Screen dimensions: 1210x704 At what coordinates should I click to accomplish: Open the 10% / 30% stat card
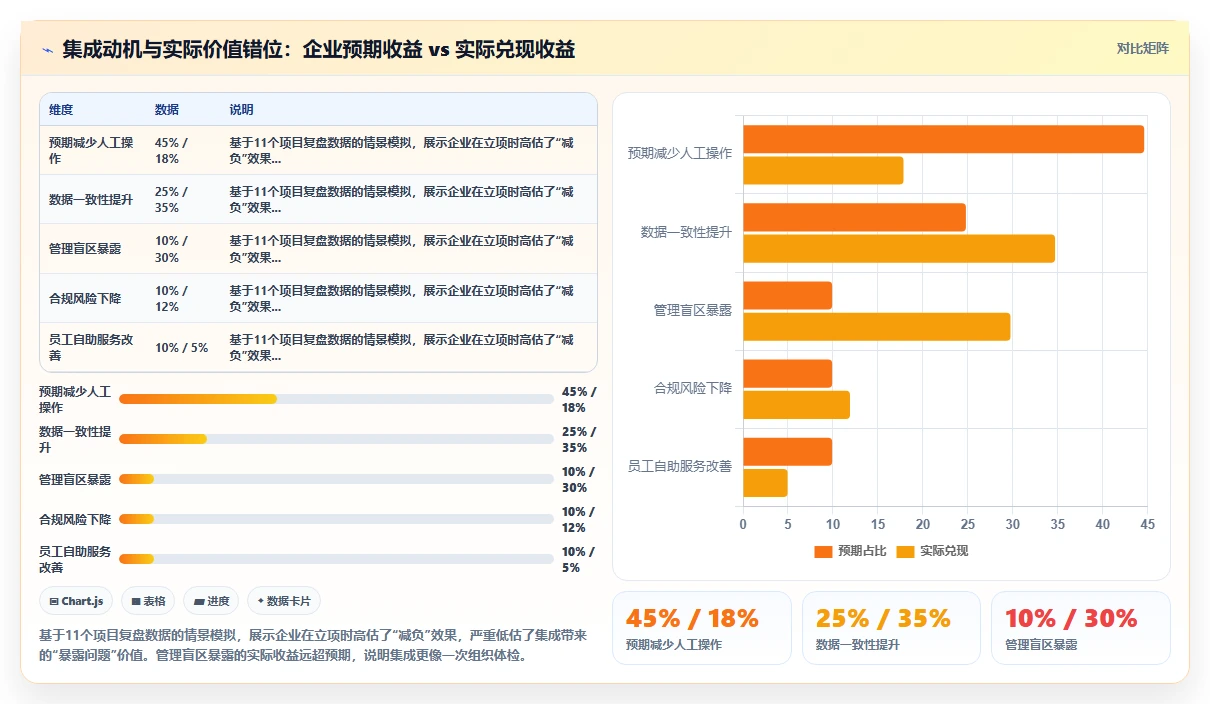point(1080,628)
